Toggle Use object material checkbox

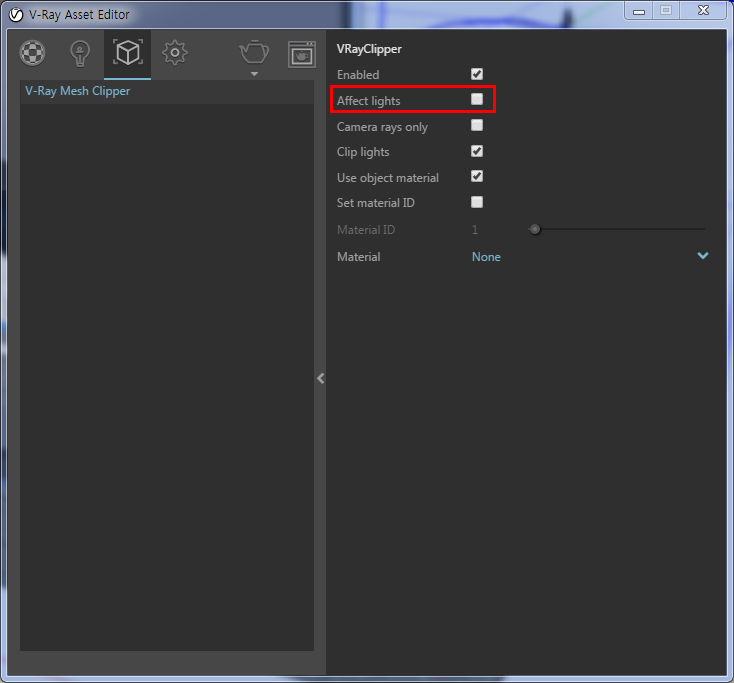click(x=477, y=176)
